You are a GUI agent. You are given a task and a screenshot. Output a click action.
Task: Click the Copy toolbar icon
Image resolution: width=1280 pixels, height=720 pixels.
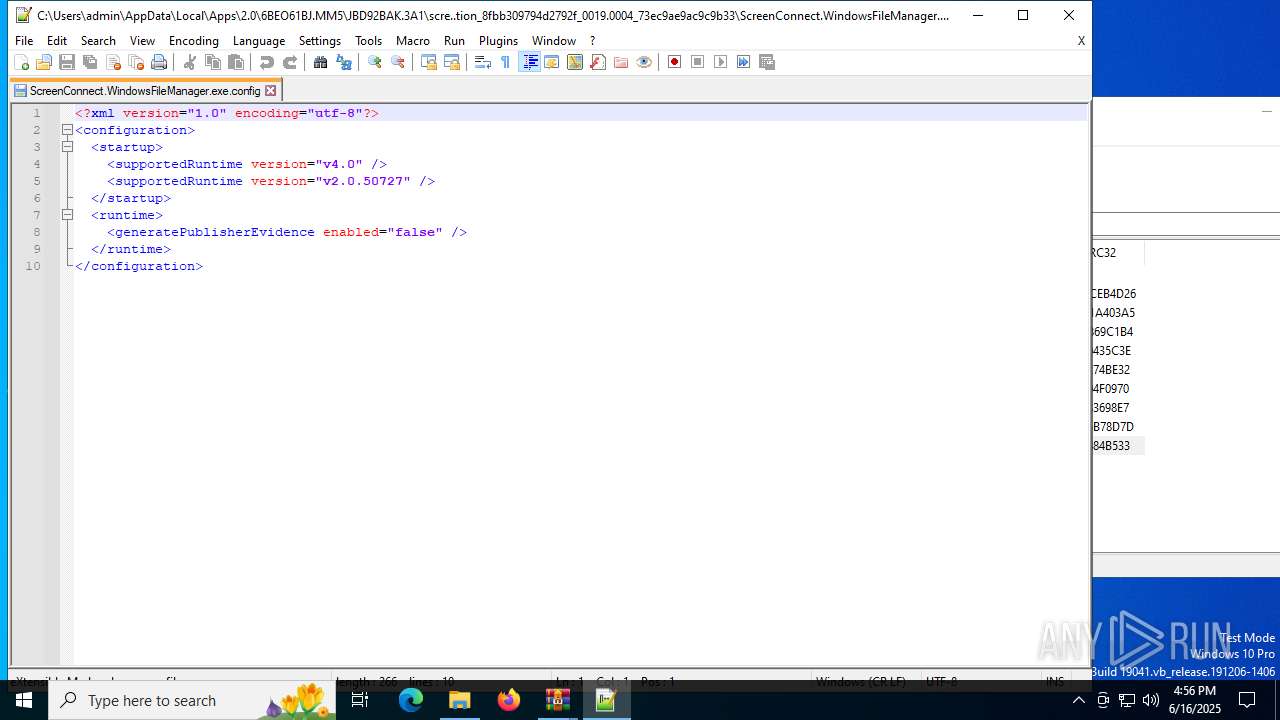213,62
